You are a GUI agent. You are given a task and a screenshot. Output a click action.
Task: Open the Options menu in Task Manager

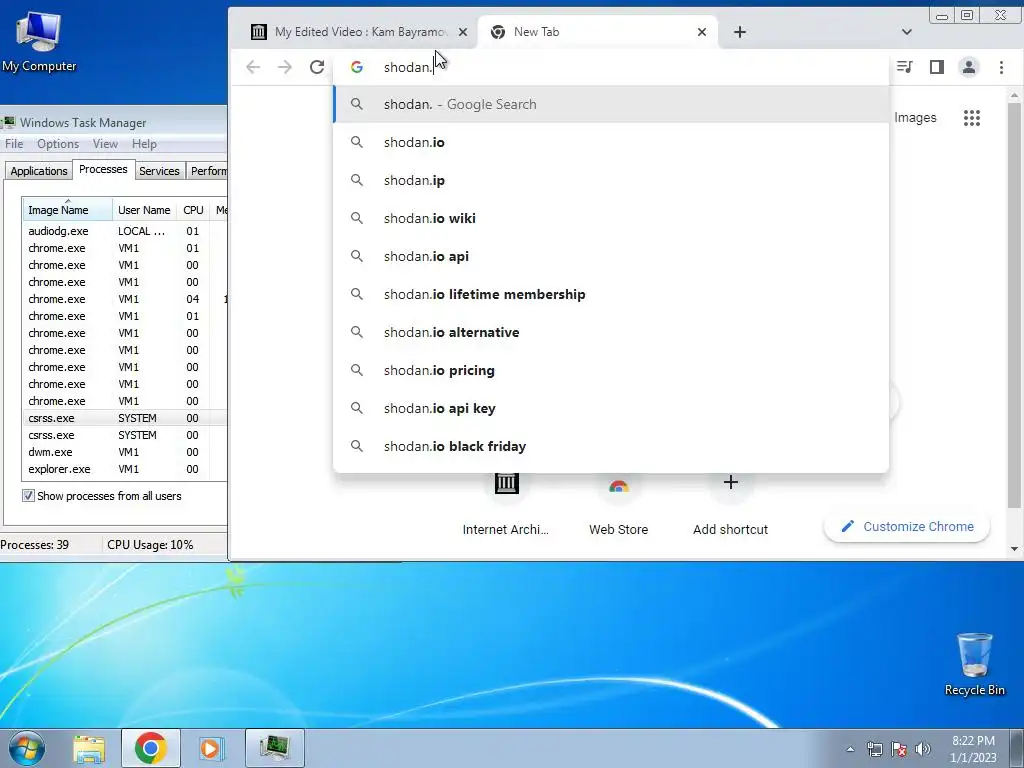point(57,144)
